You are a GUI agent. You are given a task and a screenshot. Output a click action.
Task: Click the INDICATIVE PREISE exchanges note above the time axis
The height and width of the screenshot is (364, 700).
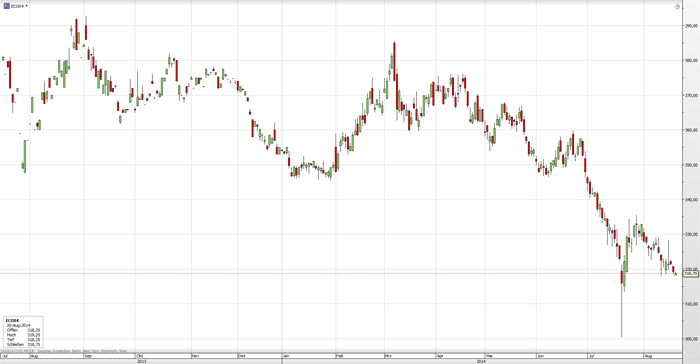pyautogui.click(x=64, y=351)
